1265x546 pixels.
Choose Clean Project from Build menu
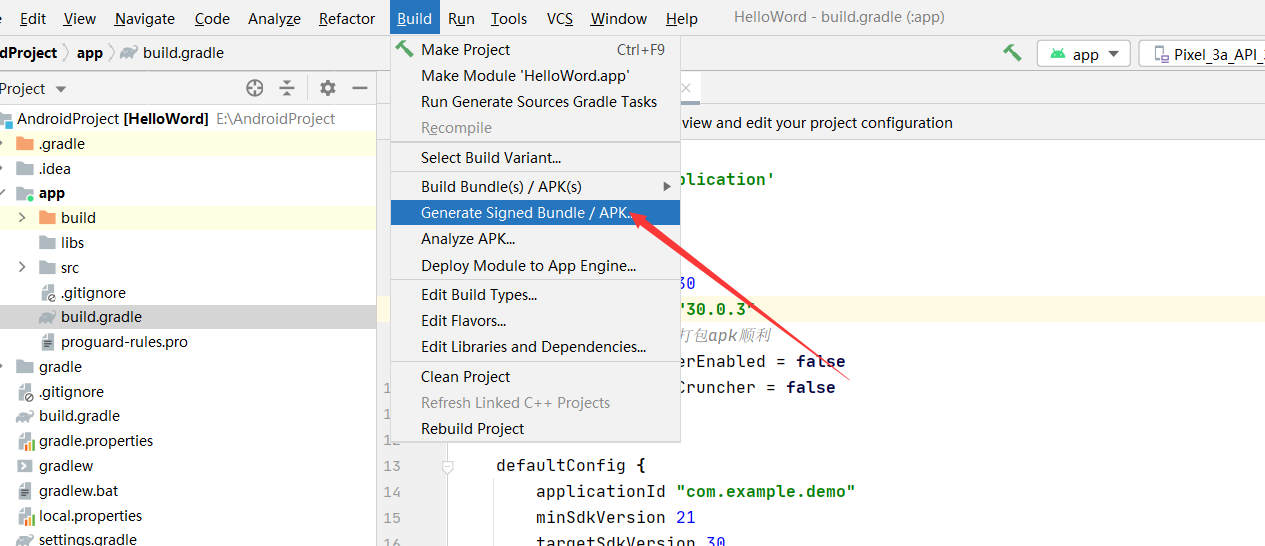point(465,377)
